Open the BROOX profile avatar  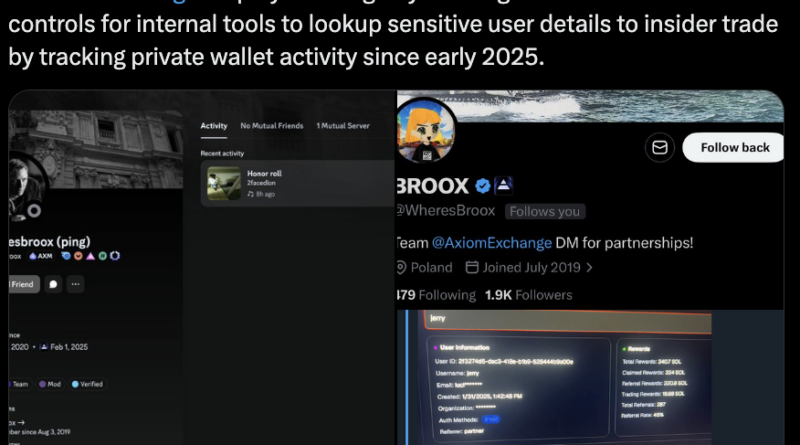pos(425,132)
